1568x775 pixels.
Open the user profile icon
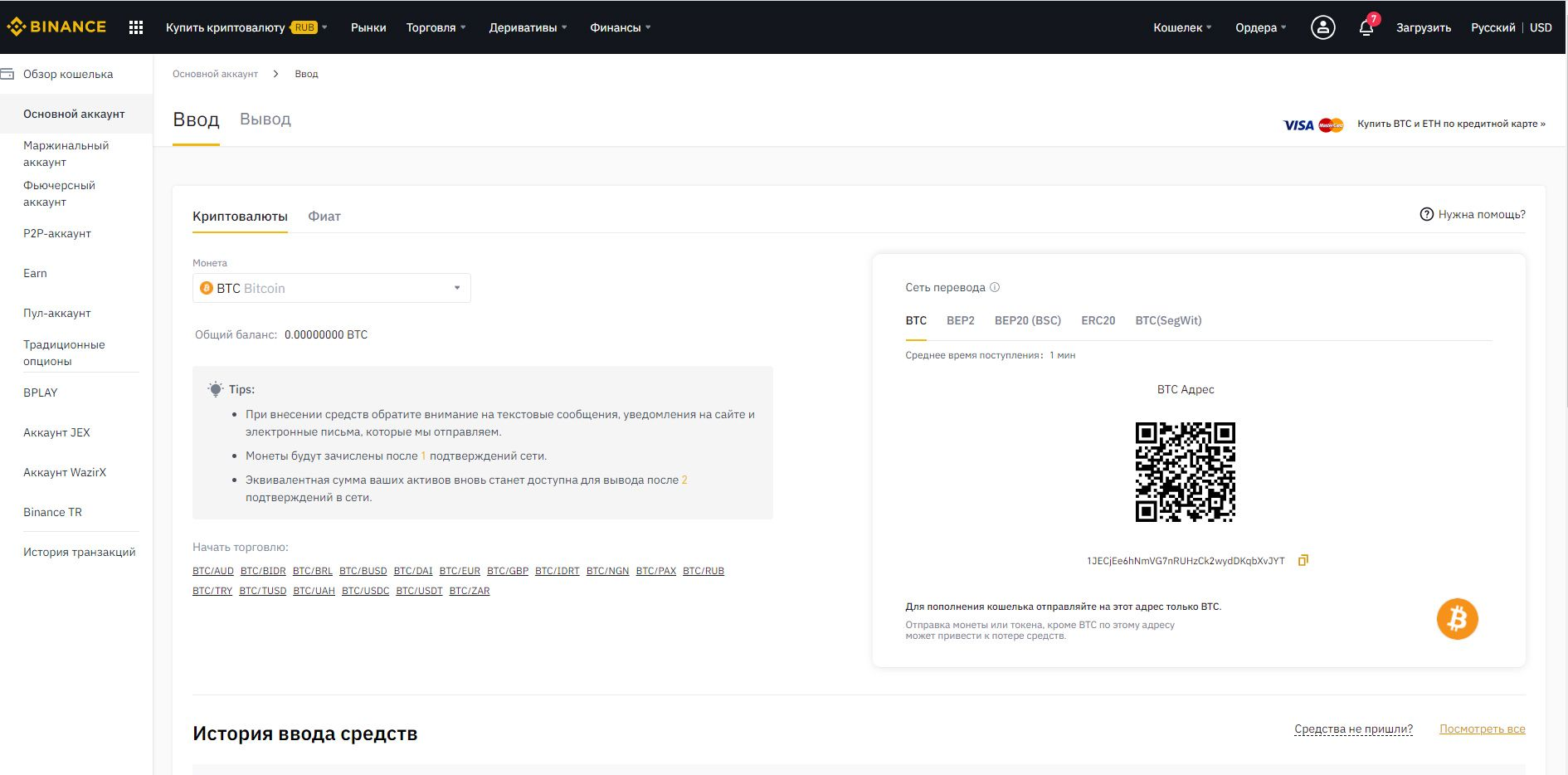(1322, 27)
